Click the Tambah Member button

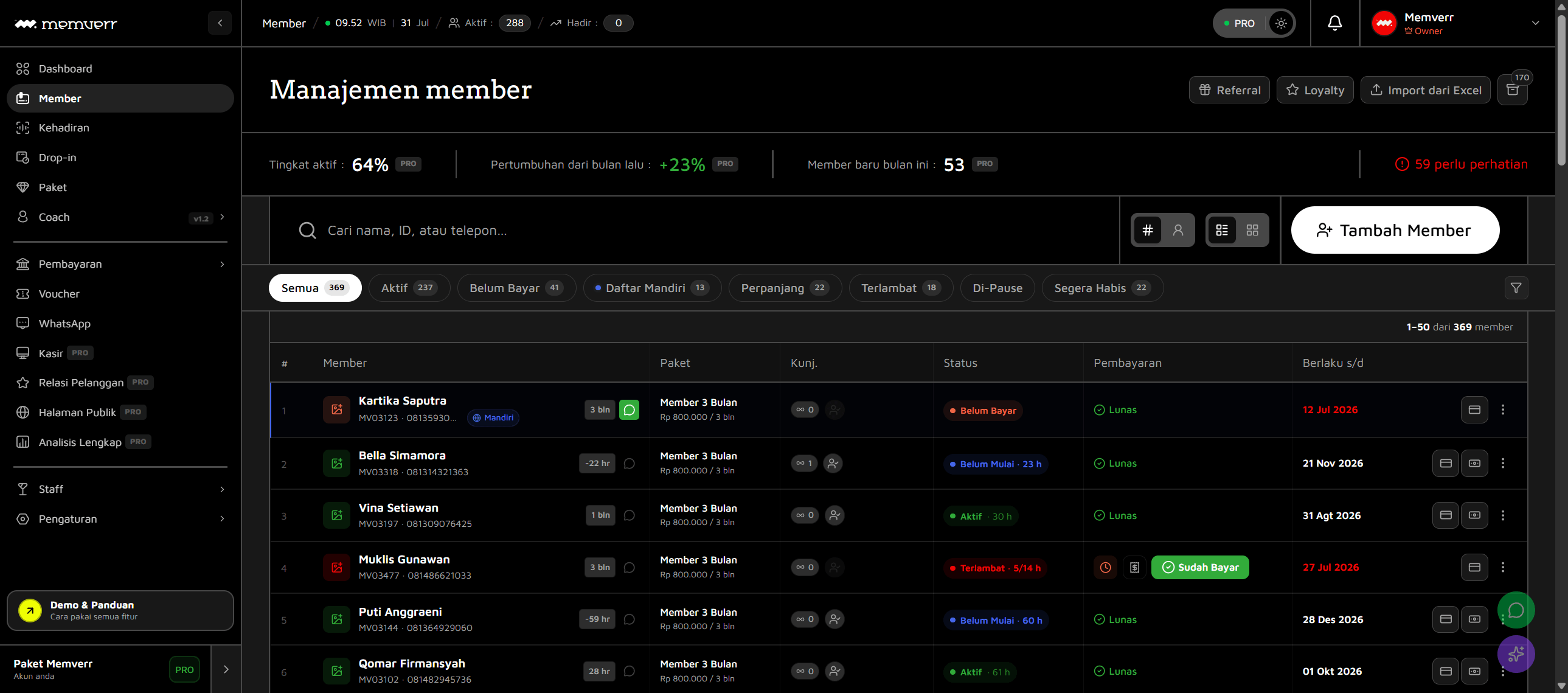1395,230
